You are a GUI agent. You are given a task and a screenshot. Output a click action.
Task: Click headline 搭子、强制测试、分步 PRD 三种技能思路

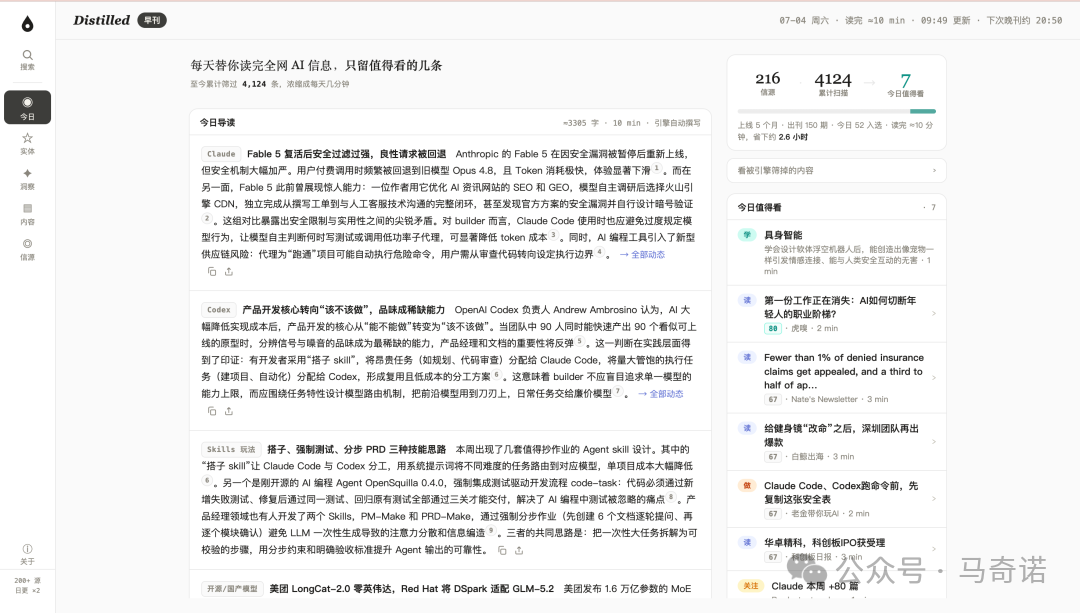(356, 449)
